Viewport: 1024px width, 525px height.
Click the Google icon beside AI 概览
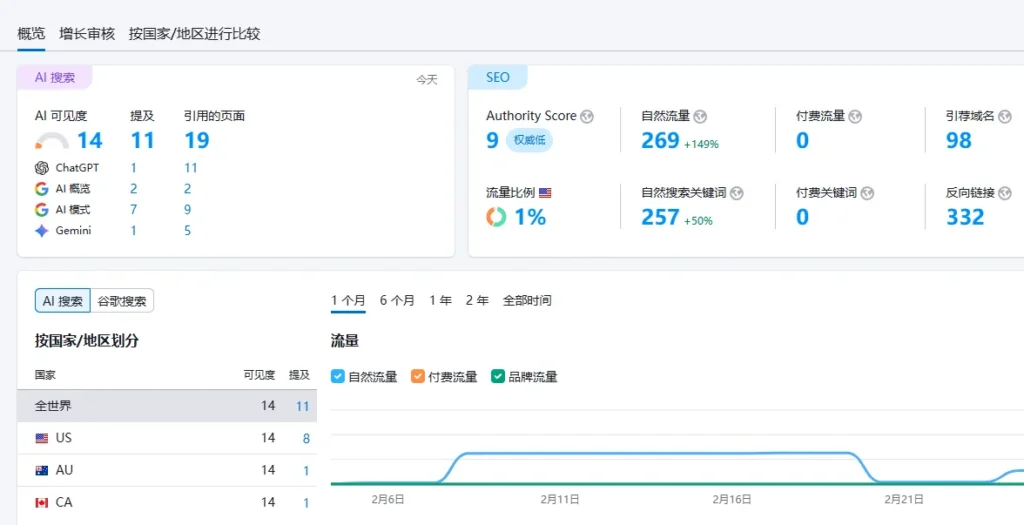point(42,189)
